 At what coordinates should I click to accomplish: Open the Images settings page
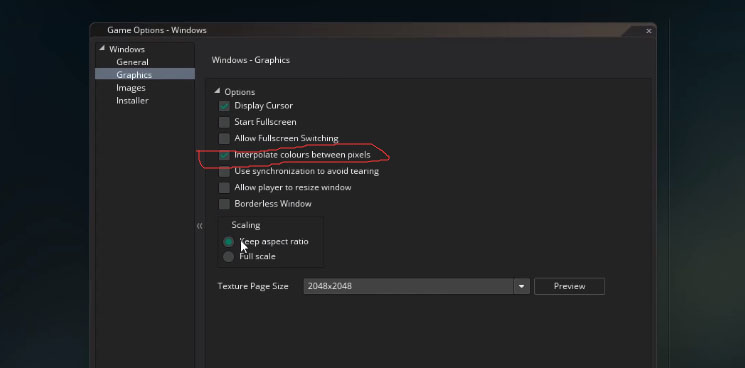[x=131, y=87]
